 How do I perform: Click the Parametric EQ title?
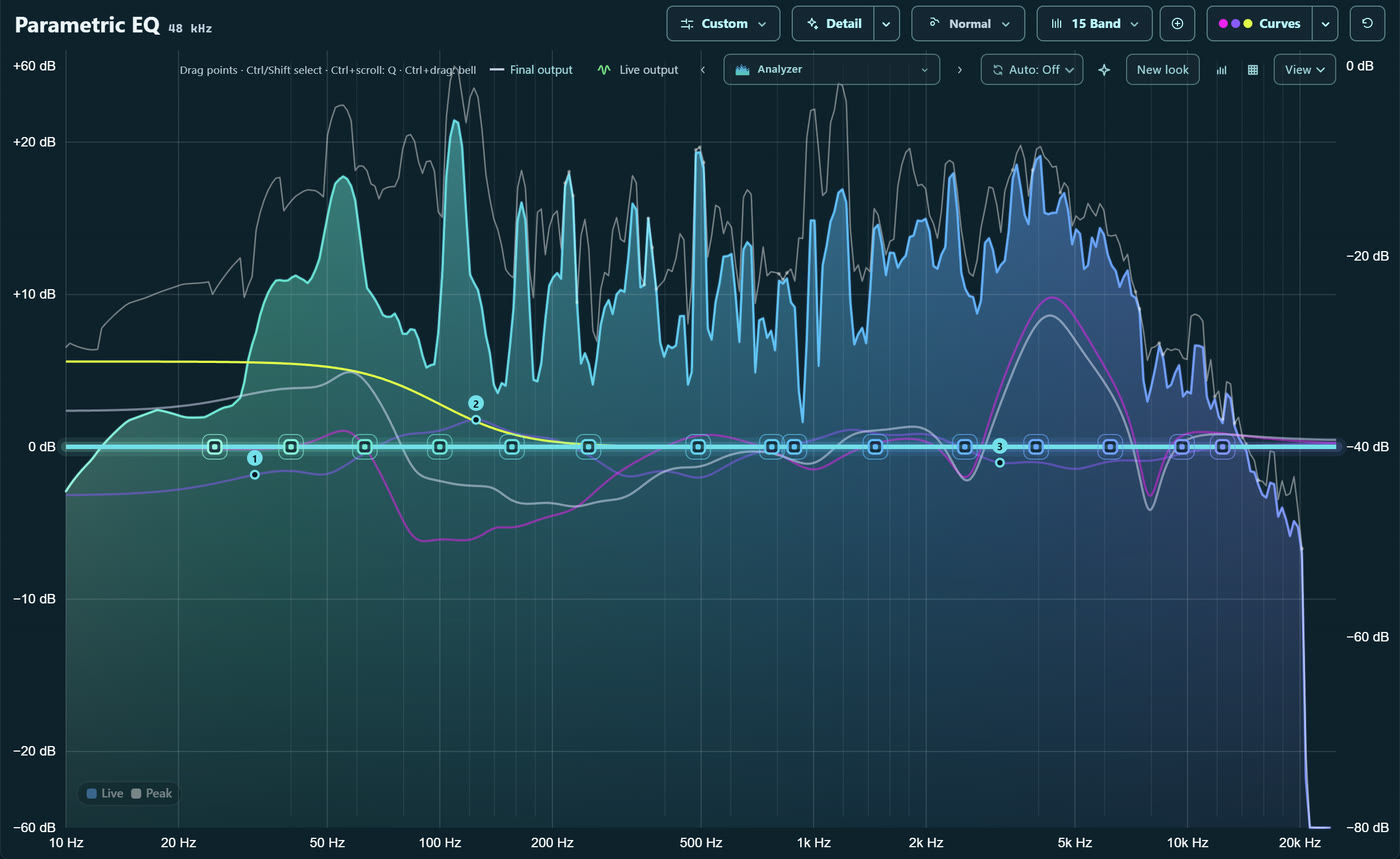87,25
